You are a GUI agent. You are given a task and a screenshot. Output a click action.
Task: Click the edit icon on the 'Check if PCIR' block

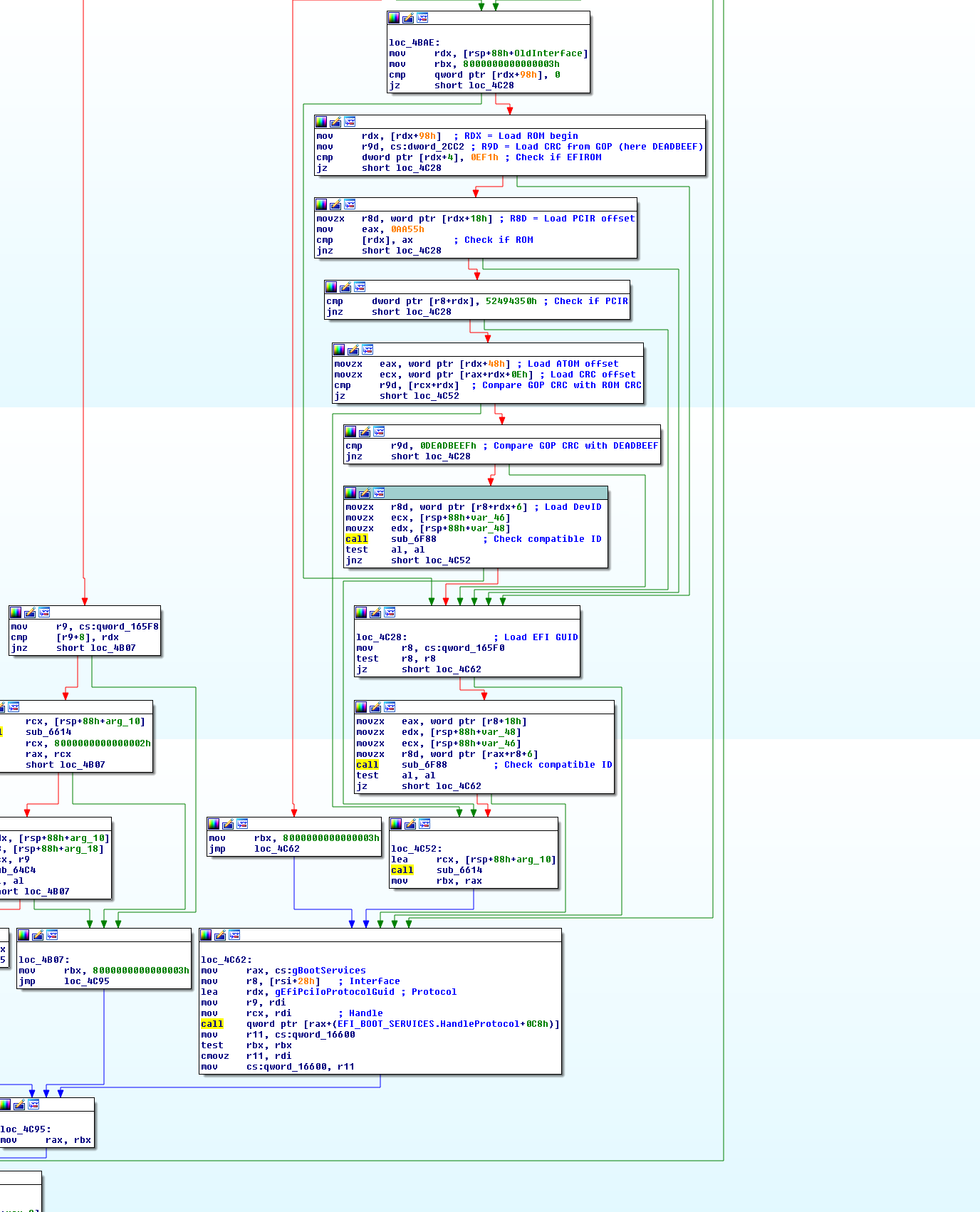tap(345, 287)
